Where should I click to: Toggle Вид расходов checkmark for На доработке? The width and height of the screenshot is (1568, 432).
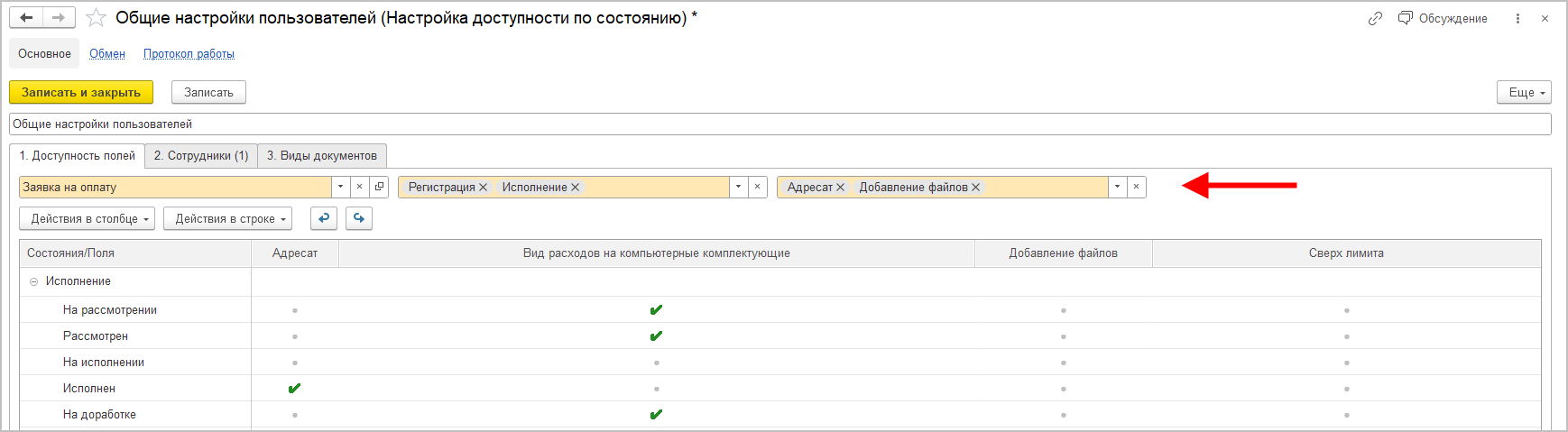[x=656, y=415]
